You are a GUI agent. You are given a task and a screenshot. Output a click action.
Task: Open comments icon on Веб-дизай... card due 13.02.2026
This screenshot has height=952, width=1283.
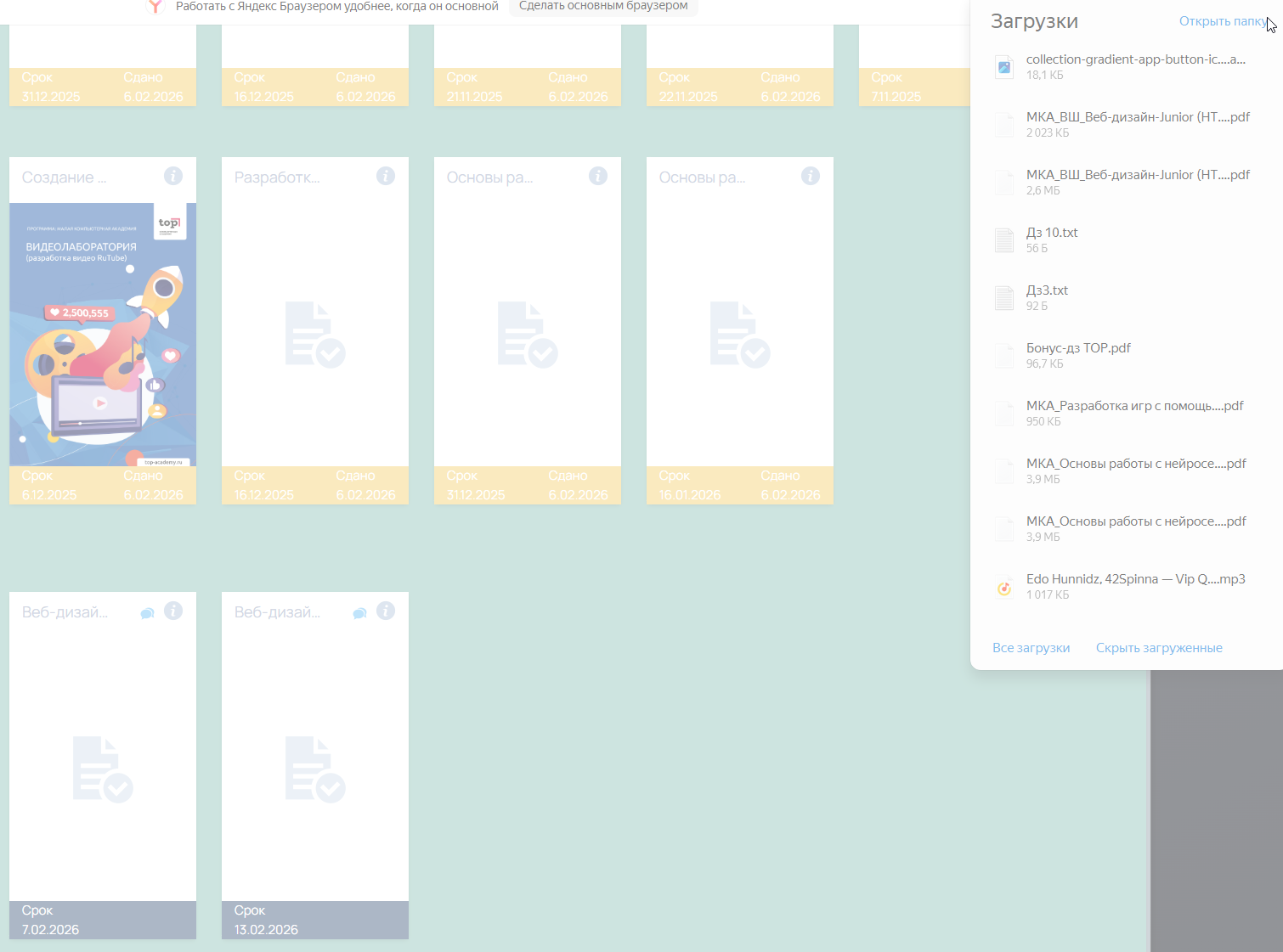(359, 613)
